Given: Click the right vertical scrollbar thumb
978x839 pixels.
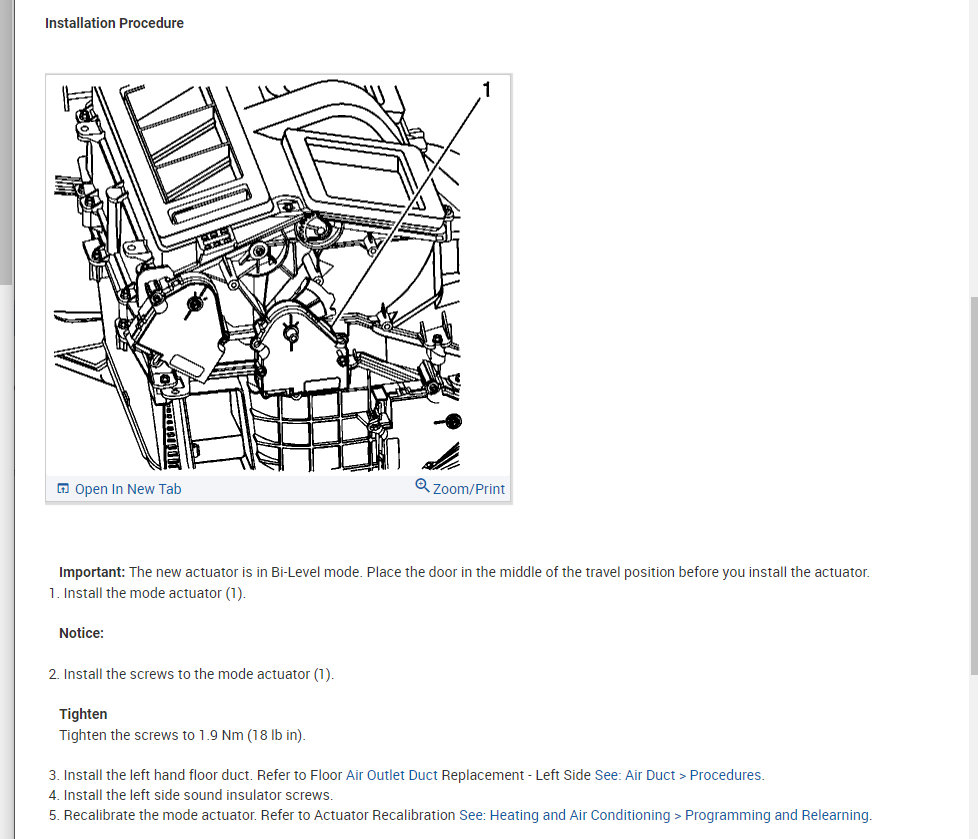Looking at the screenshot, I should point(974,485).
